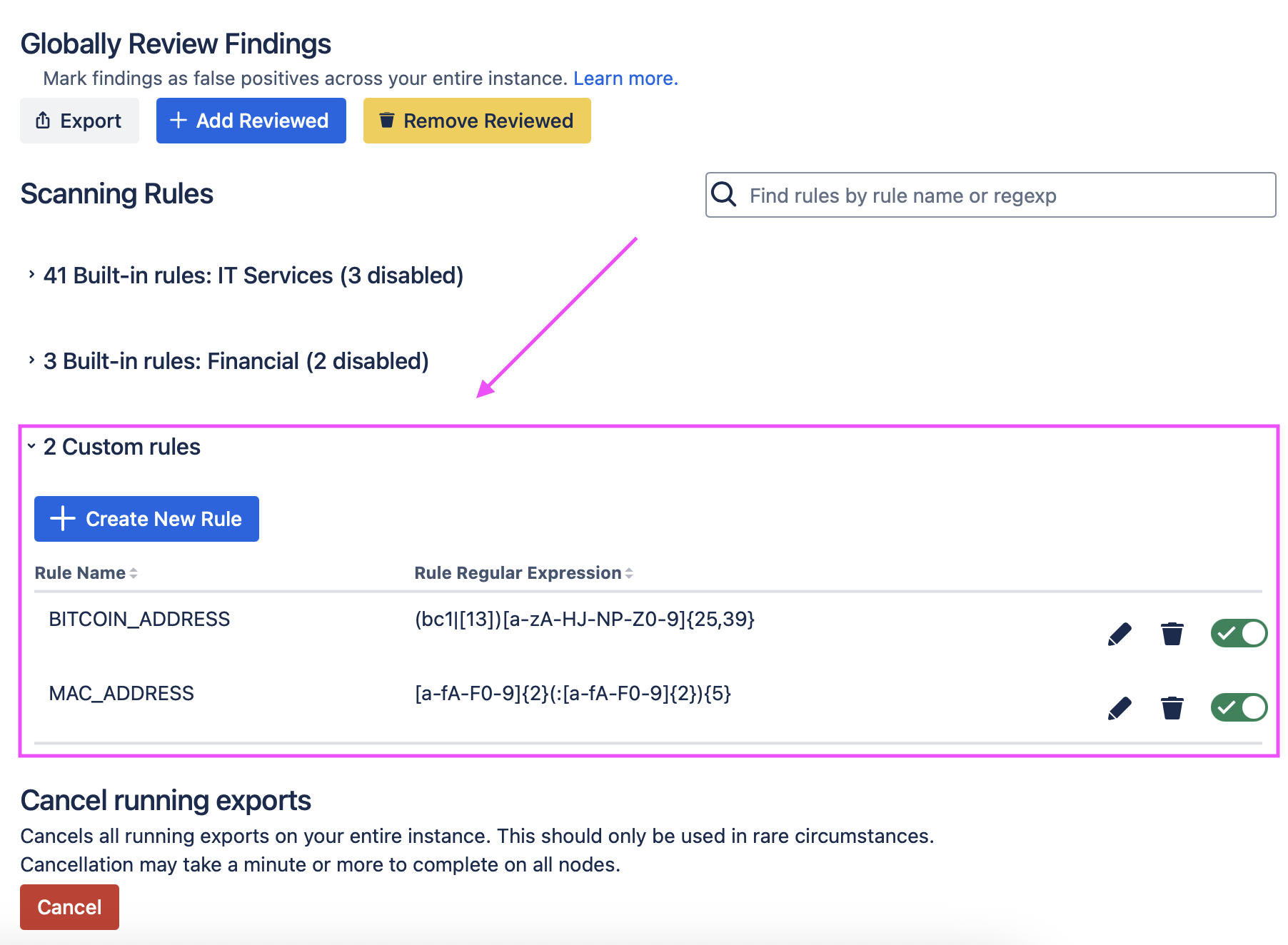Delete the BITCOIN_ADDRESS rule via trash icon

coord(1172,634)
